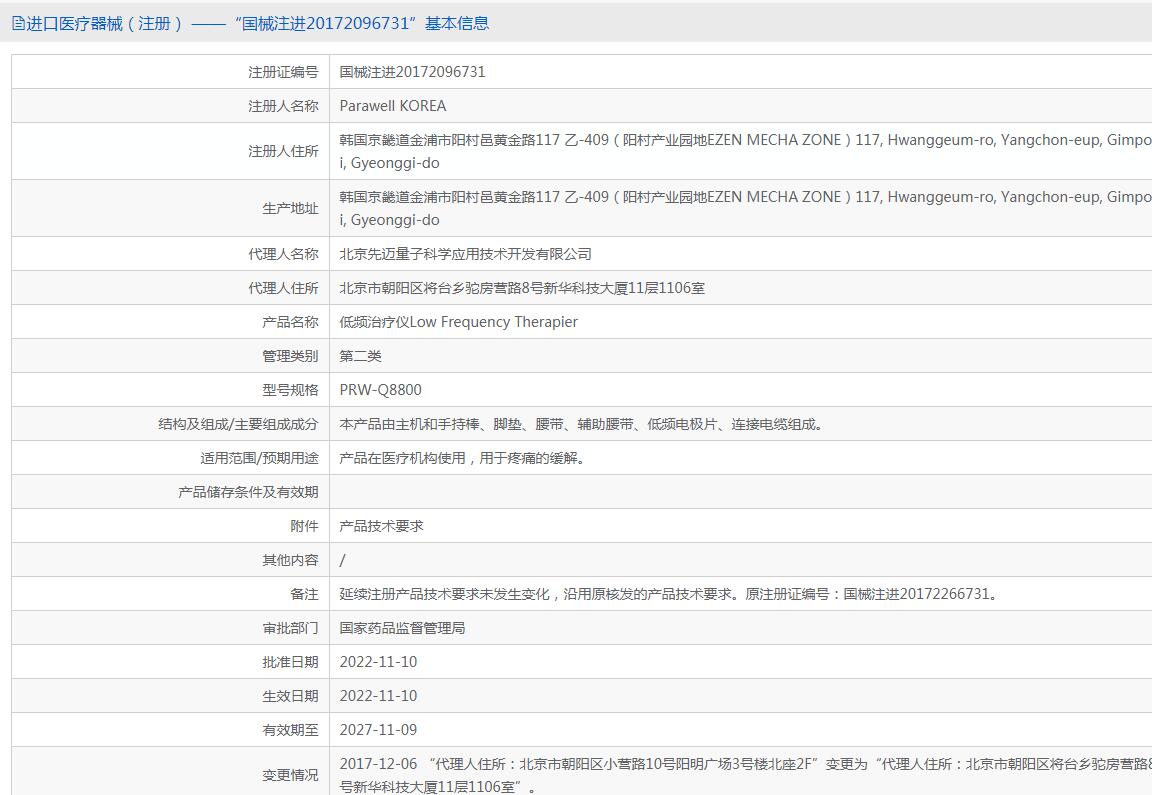This screenshot has height=795, width=1152.
Task: Click the 批准日期 value 2022-11-10
Action: (x=378, y=662)
